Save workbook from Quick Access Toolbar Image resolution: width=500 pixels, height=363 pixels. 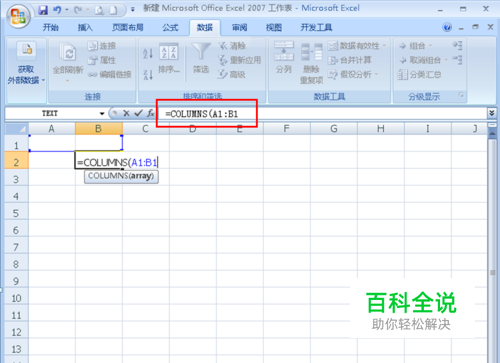(43, 10)
